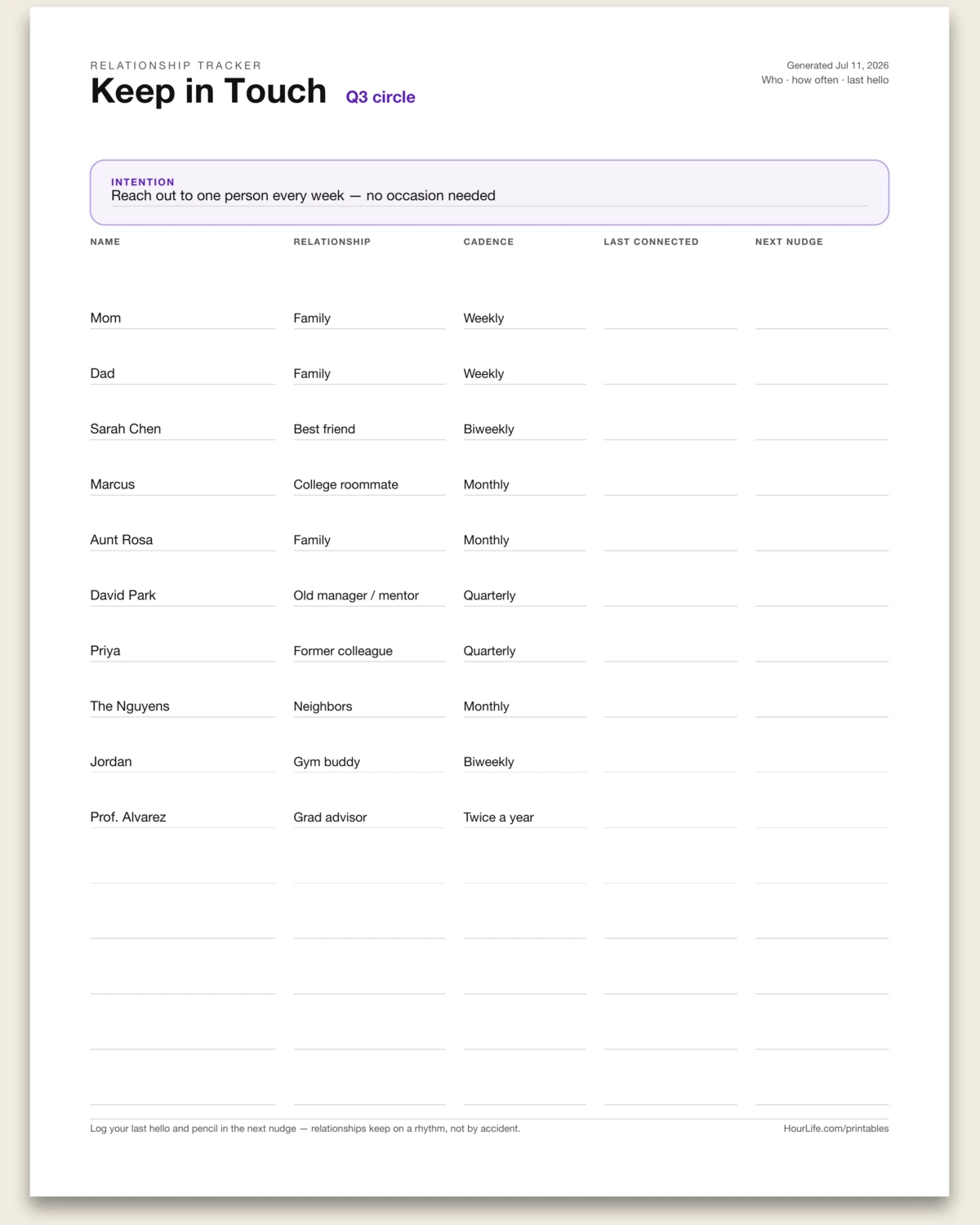This screenshot has width=980, height=1225.
Task: Click 'Who · how often · last hello' tagline
Action: (825, 80)
